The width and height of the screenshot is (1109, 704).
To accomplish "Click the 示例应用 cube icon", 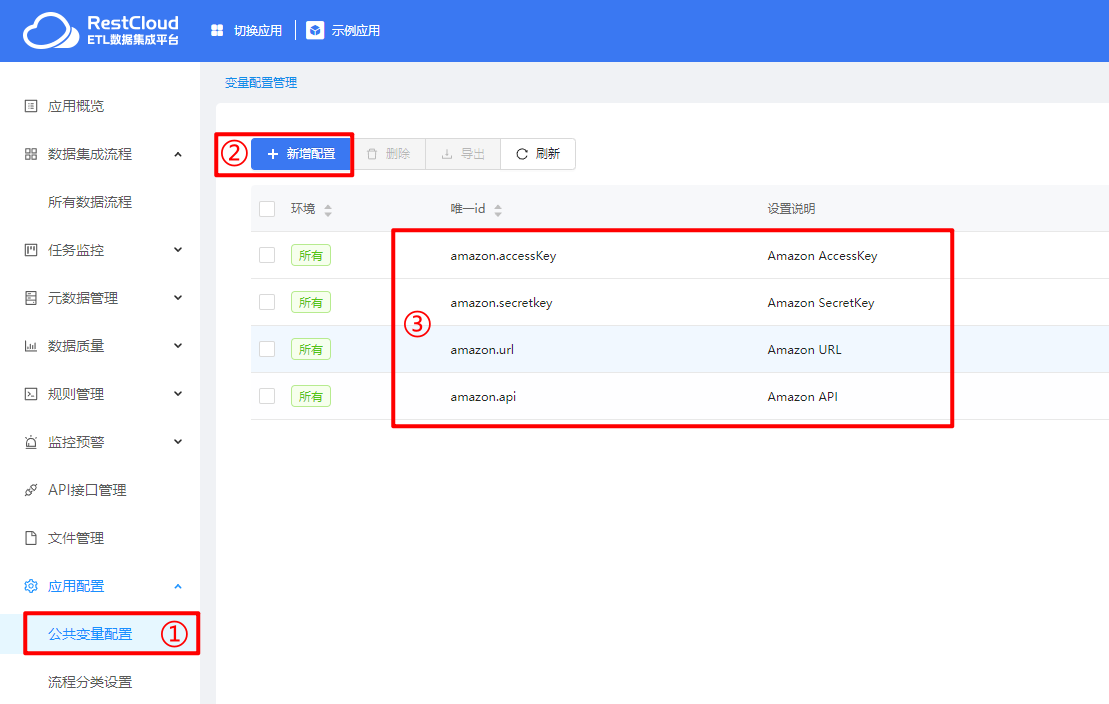I will click(315, 31).
